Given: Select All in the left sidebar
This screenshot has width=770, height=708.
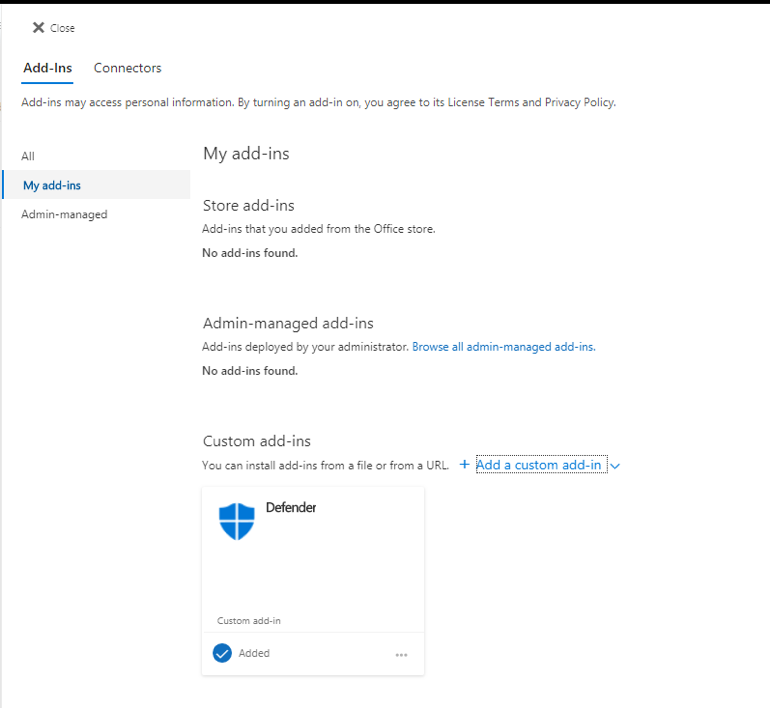Looking at the screenshot, I should coord(28,156).
